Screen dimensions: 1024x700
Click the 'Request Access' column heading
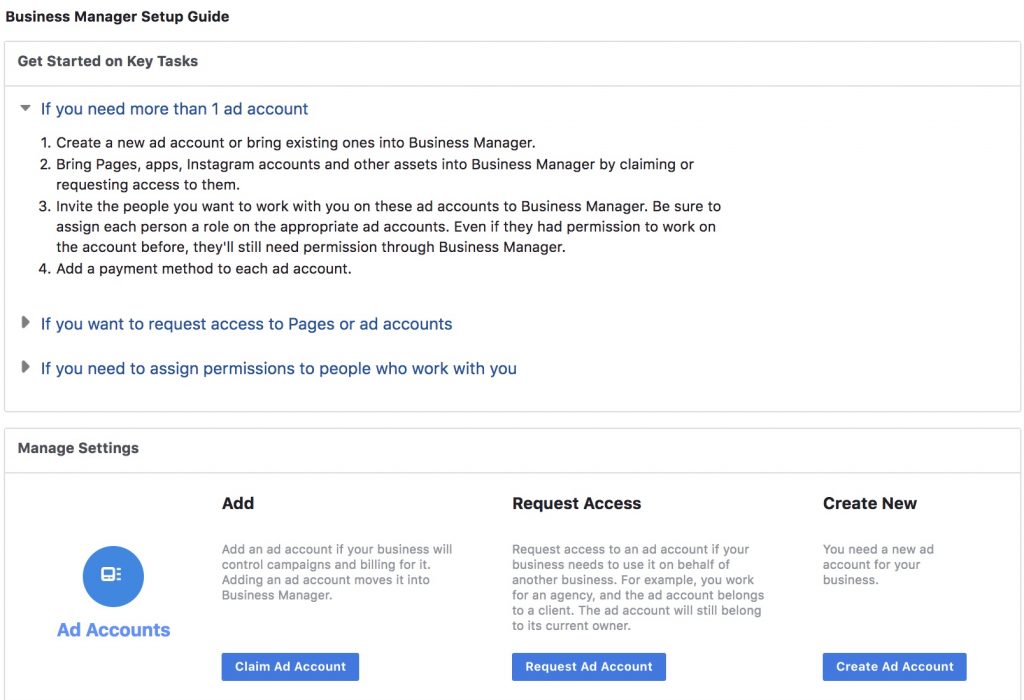577,503
